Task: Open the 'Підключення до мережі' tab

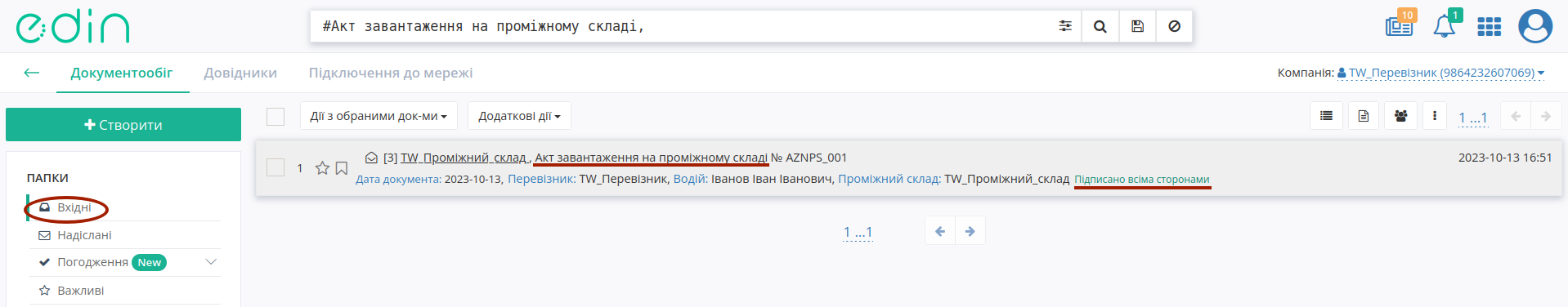Action: 391,73
